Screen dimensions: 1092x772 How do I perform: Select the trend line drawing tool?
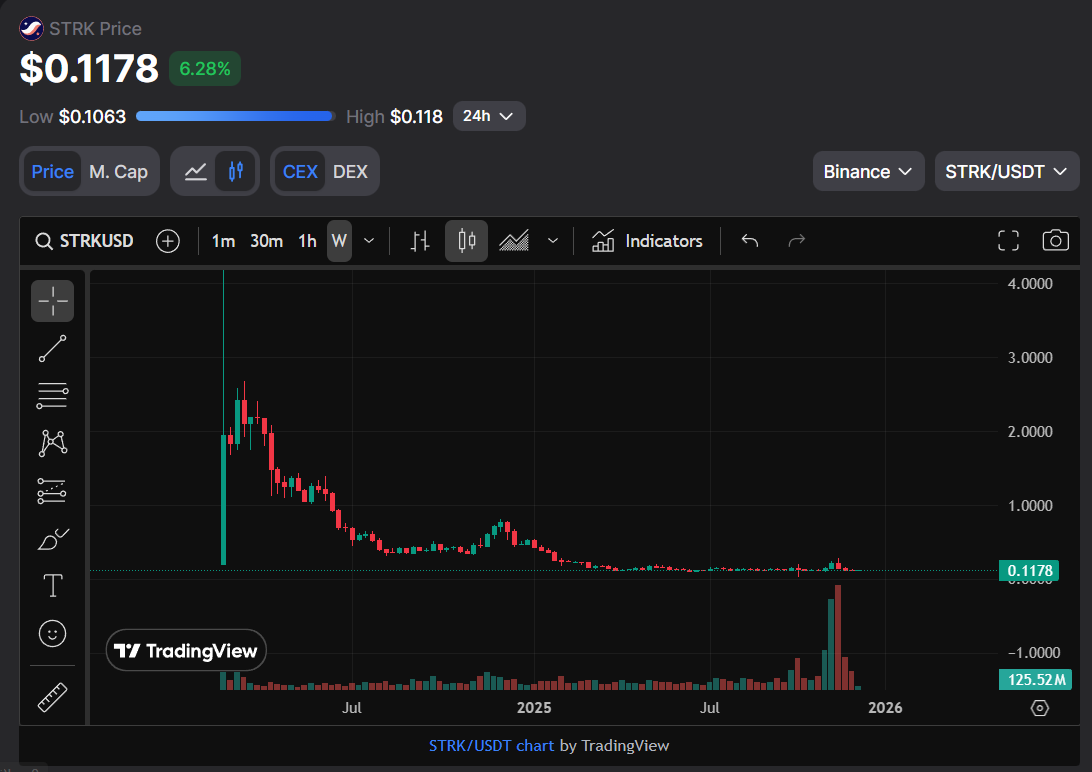tap(52, 348)
